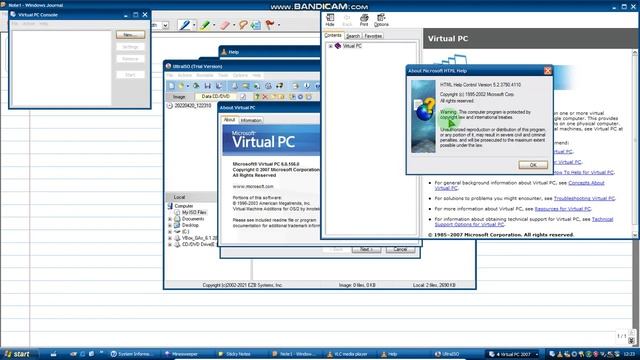Click the Mount to virtual drive icon UltraISO
640x360 pixels.
(268, 86)
